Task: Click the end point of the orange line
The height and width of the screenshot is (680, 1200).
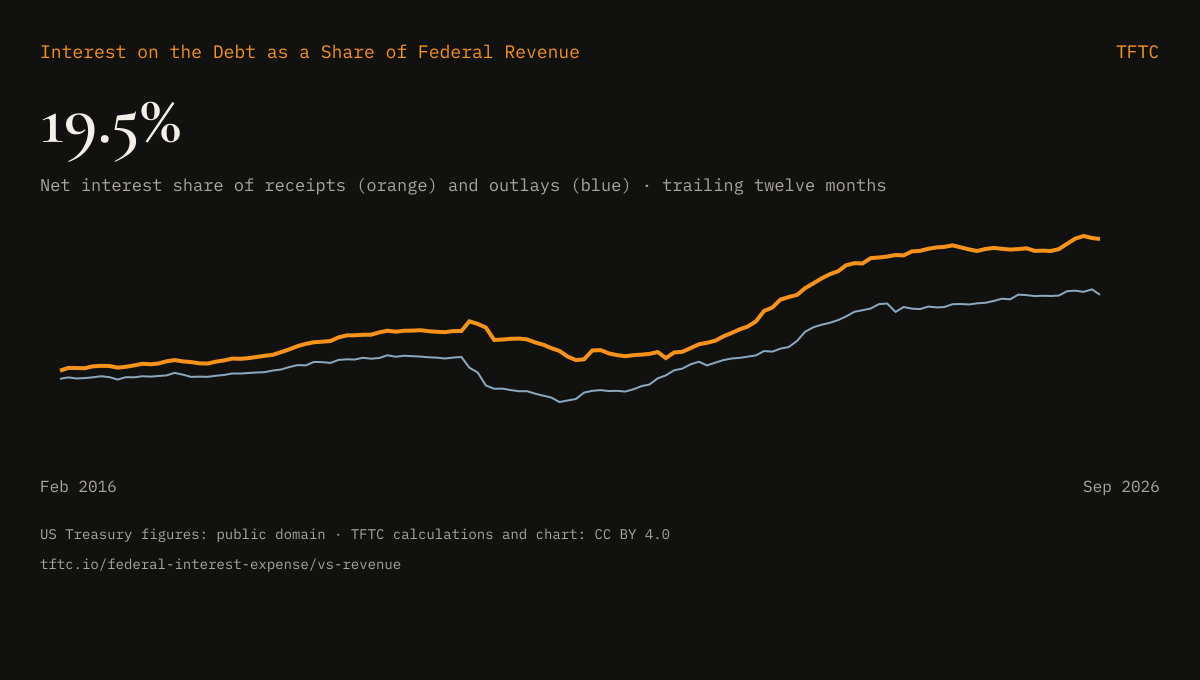Action: click(1099, 239)
